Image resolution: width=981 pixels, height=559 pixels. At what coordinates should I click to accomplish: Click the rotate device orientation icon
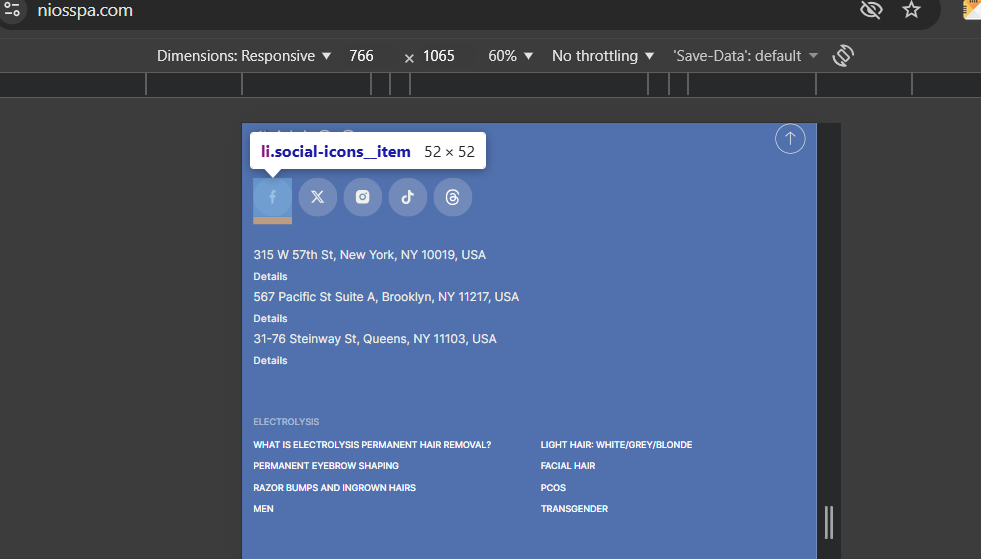(x=843, y=56)
